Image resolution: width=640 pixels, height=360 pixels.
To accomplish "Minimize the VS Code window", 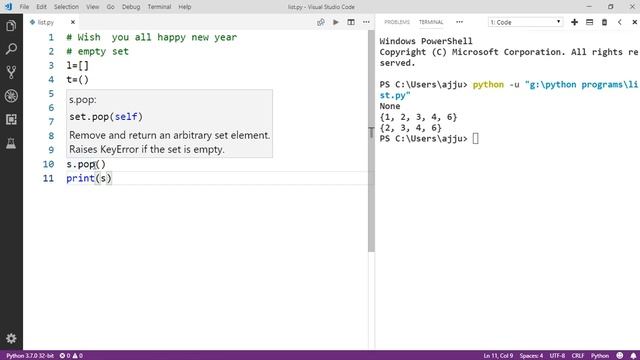I will [589, 7].
